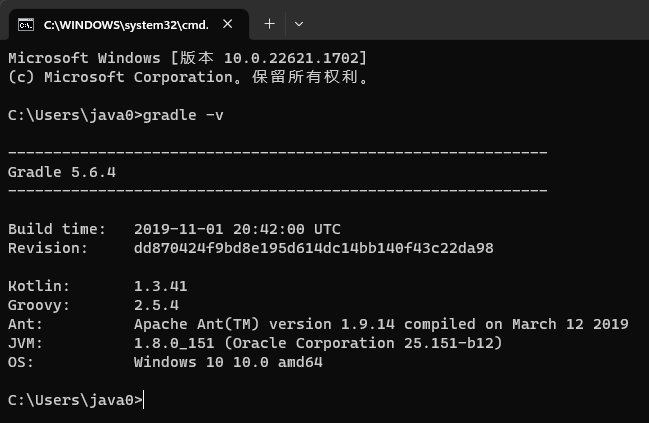Click the cmd icon in the tab
The image size is (649, 423).
pyautogui.click(x=27, y=23)
